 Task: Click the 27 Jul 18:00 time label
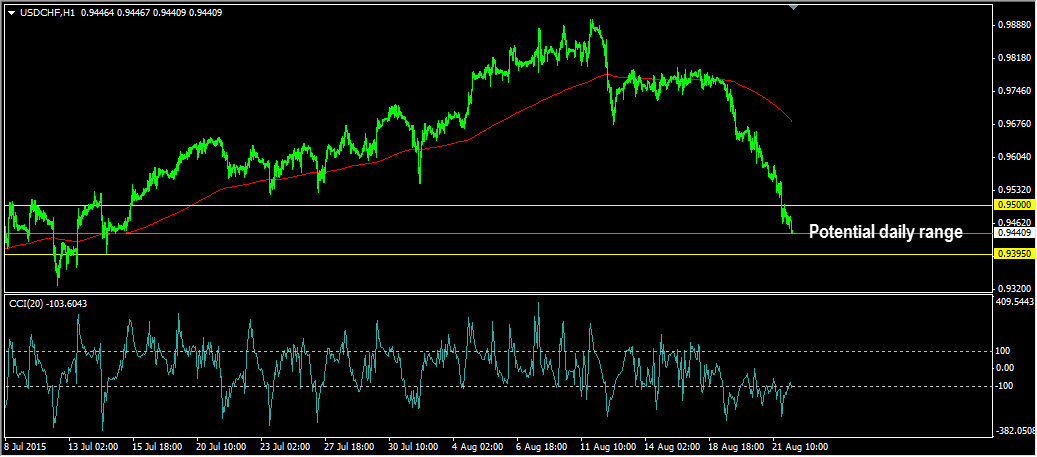pyautogui.click(x=349, y=446)
